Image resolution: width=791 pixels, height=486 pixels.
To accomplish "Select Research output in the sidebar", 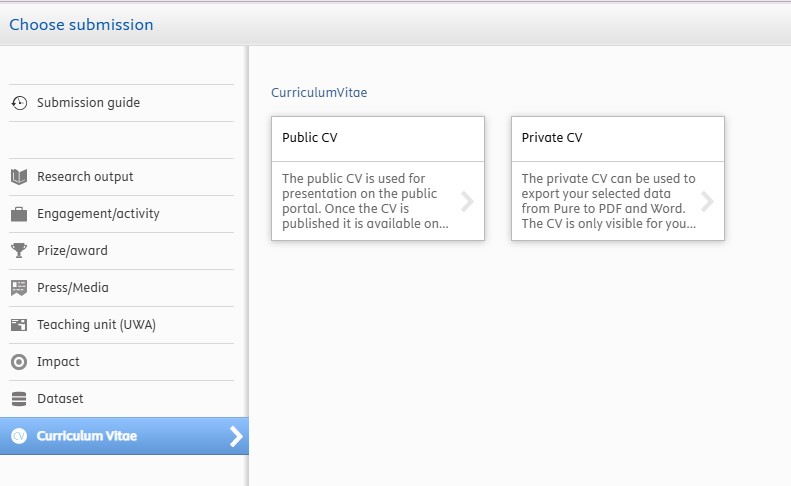I will coord(85,177).
